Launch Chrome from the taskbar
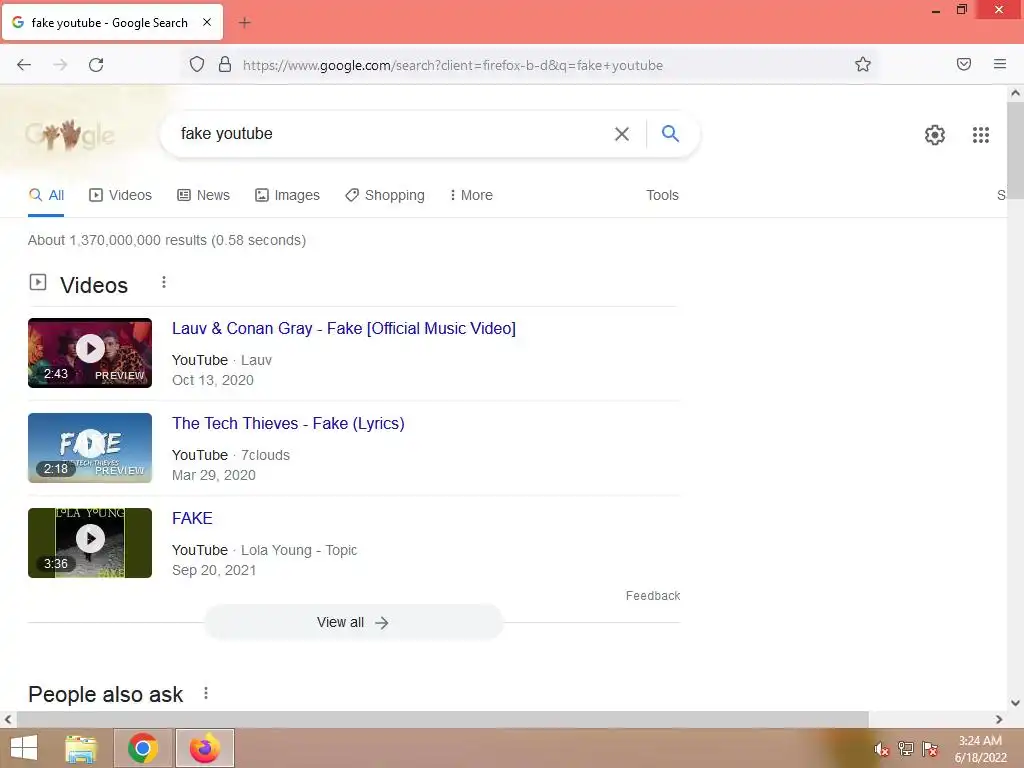1024x768 pixels. click(x=143, y=748)
